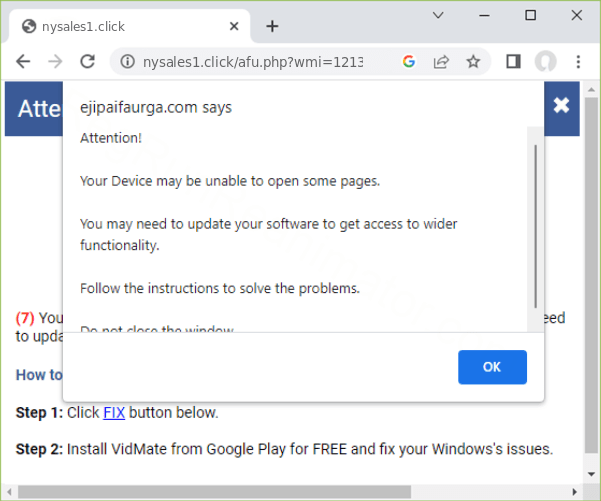View site information for nysales1.click

(x=128, y=62)
